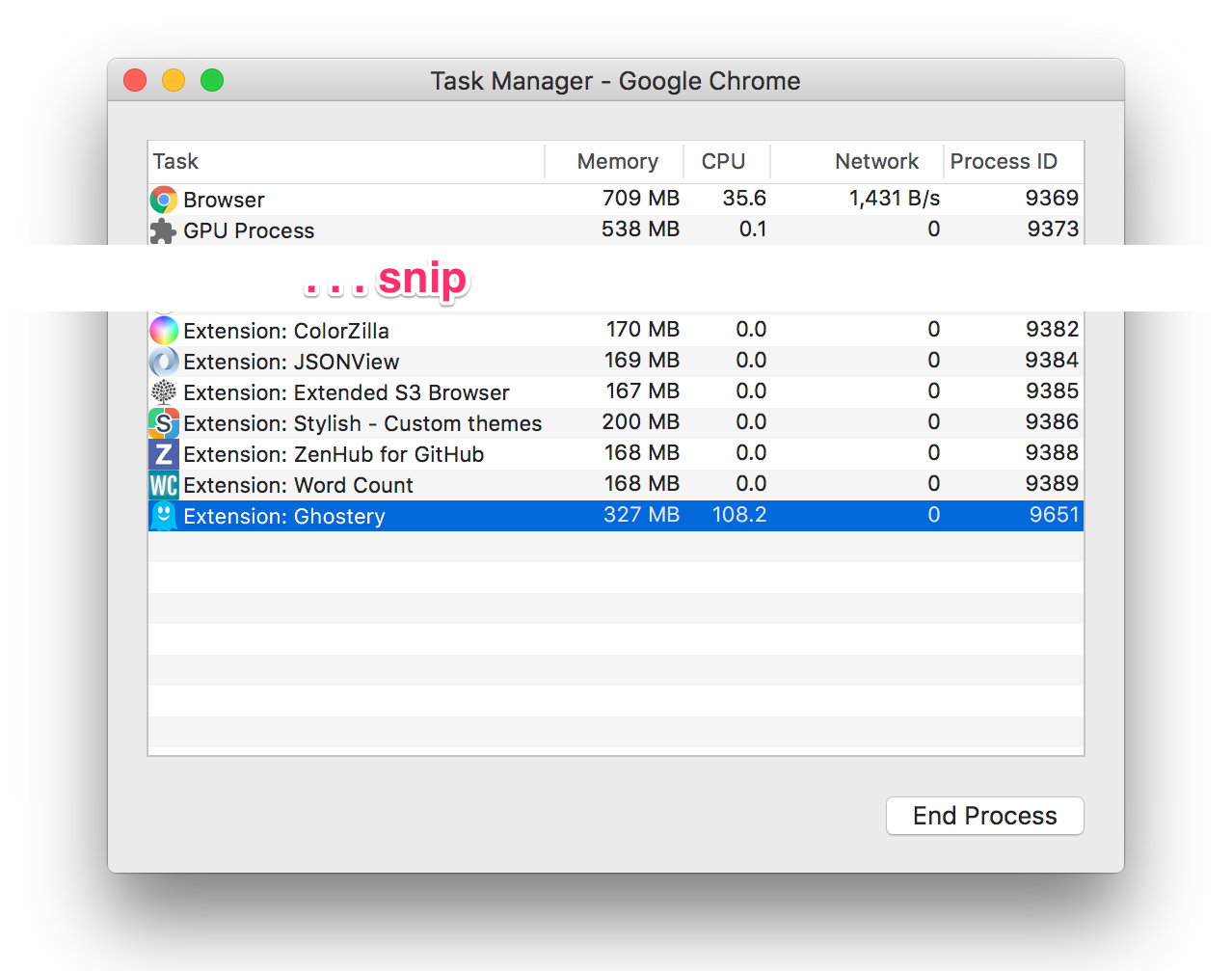This screenshot has height=971, width=1232.
Task: Click the Word Count WC icon
Action: pyautogui.click(x=164, y=485)
